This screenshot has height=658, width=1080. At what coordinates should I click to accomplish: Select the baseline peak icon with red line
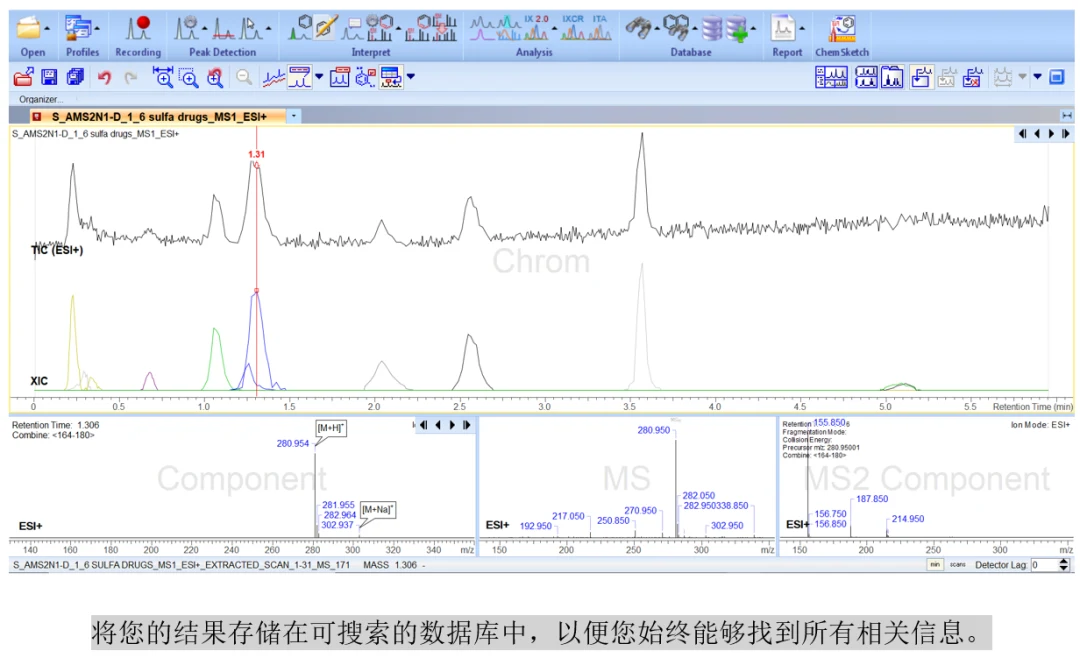[x=223, y=29]
